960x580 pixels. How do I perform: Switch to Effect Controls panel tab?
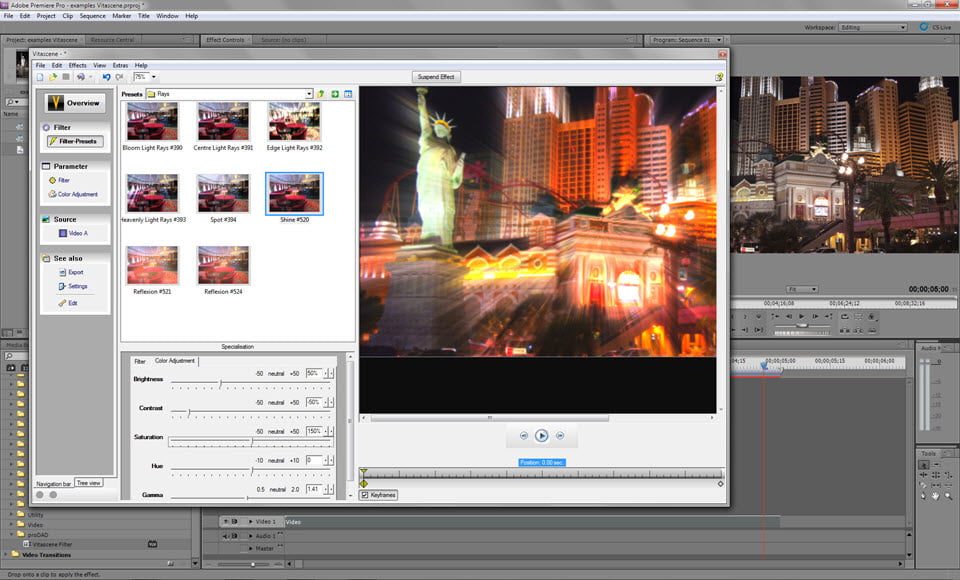pos(225,40)
